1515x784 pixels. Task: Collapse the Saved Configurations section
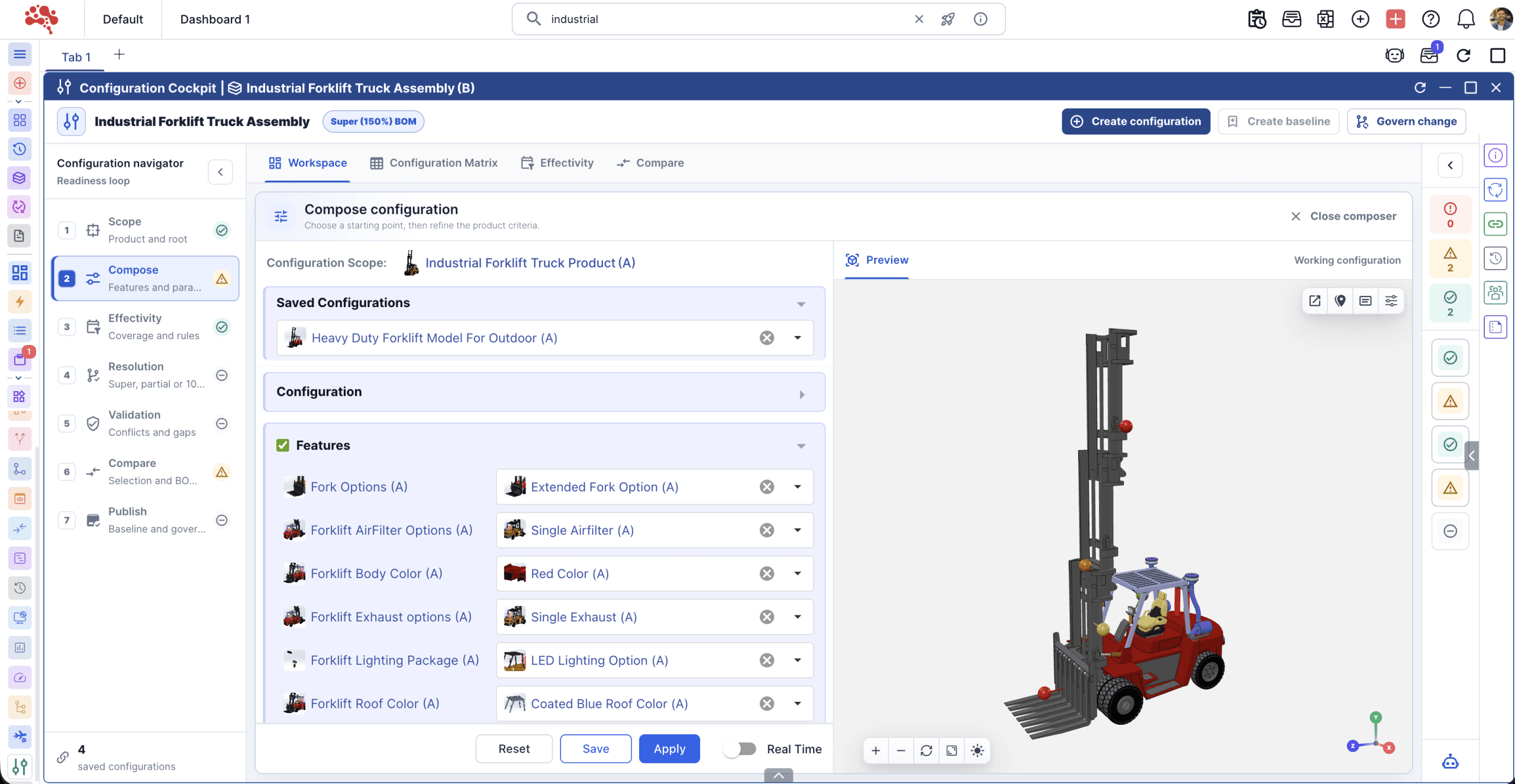click(x=801, y=304)
